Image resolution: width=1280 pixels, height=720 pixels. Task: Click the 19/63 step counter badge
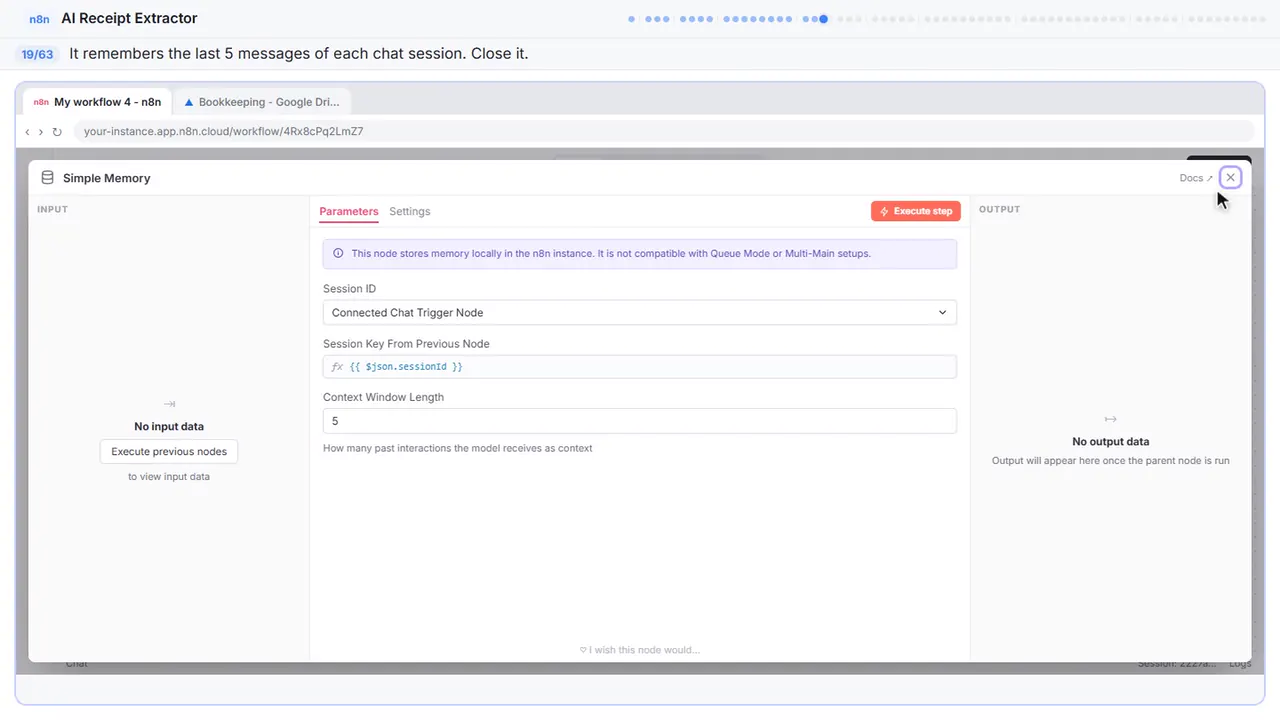coord(37,54)
